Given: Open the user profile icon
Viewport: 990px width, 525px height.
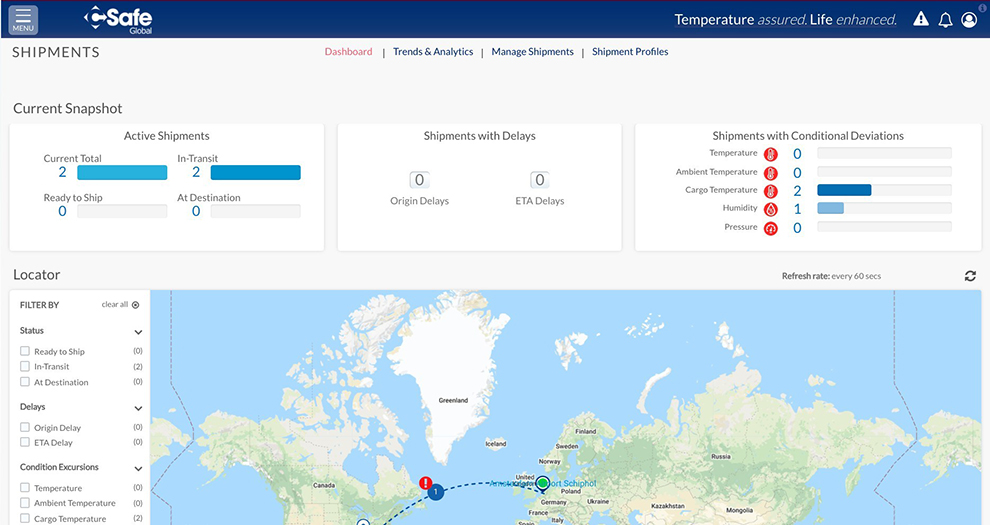Looking at the screenshot, I should (x=968, y=20).
